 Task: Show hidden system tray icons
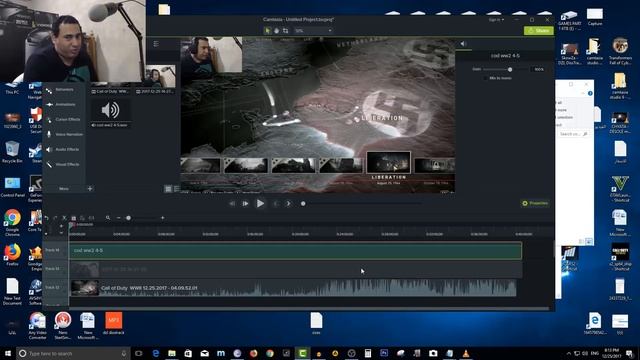click(x=569, y=353)
